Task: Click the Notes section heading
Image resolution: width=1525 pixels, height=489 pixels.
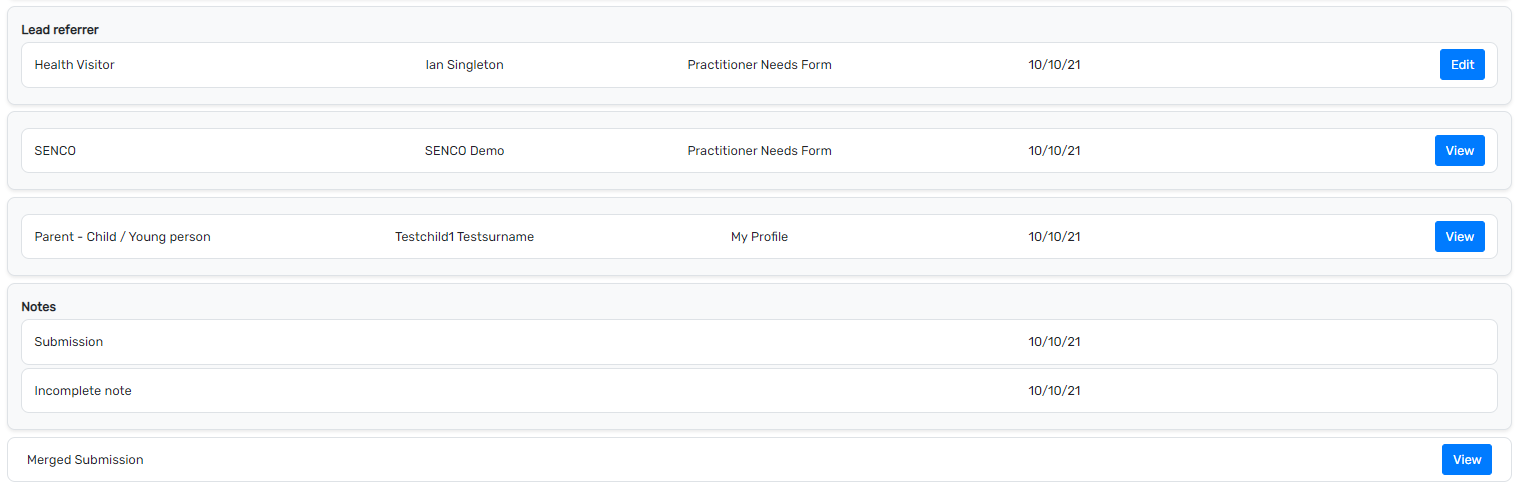Action: [39, 307]
